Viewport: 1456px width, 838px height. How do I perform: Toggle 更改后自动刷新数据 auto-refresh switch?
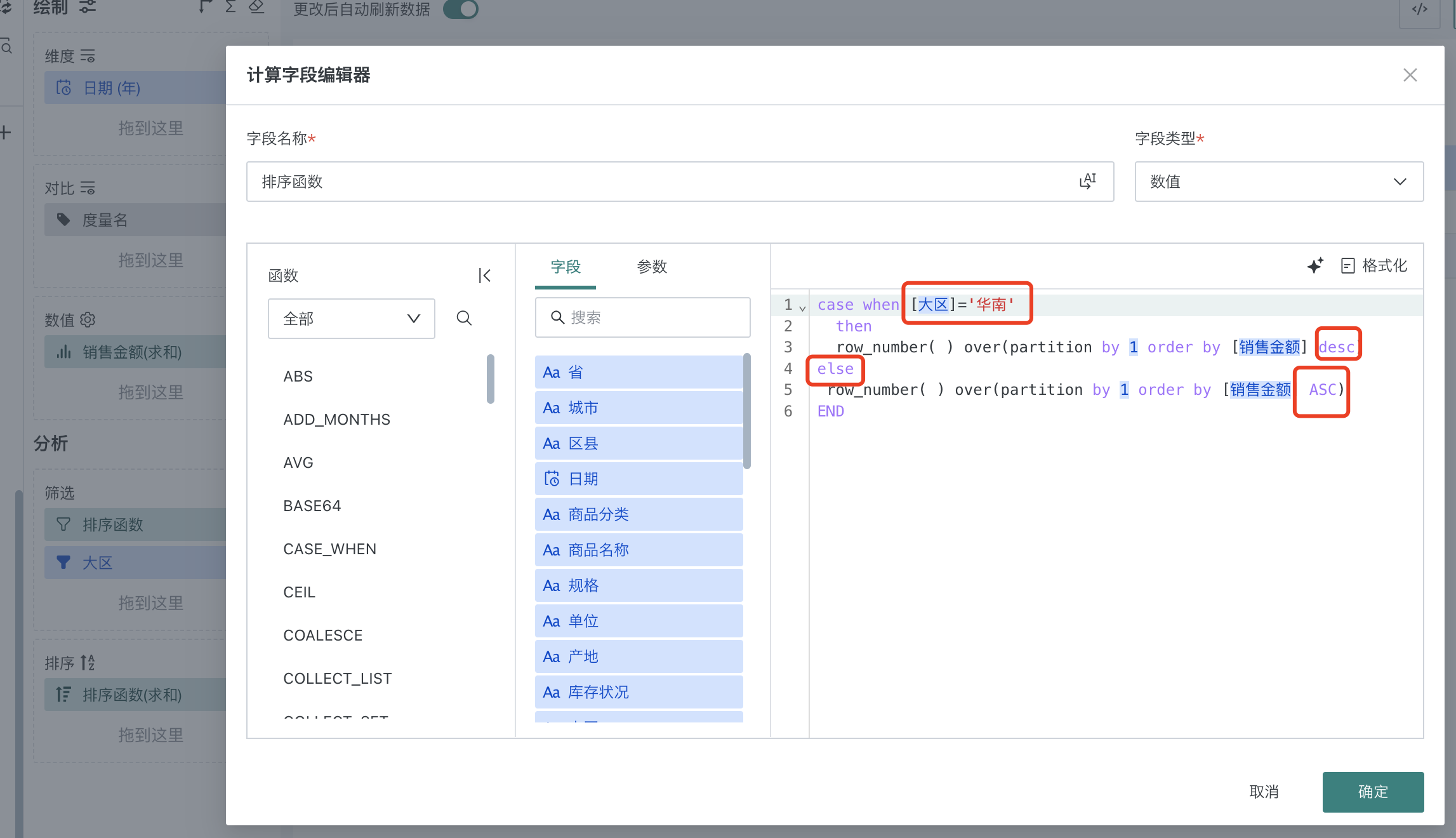tap(461, 10)
